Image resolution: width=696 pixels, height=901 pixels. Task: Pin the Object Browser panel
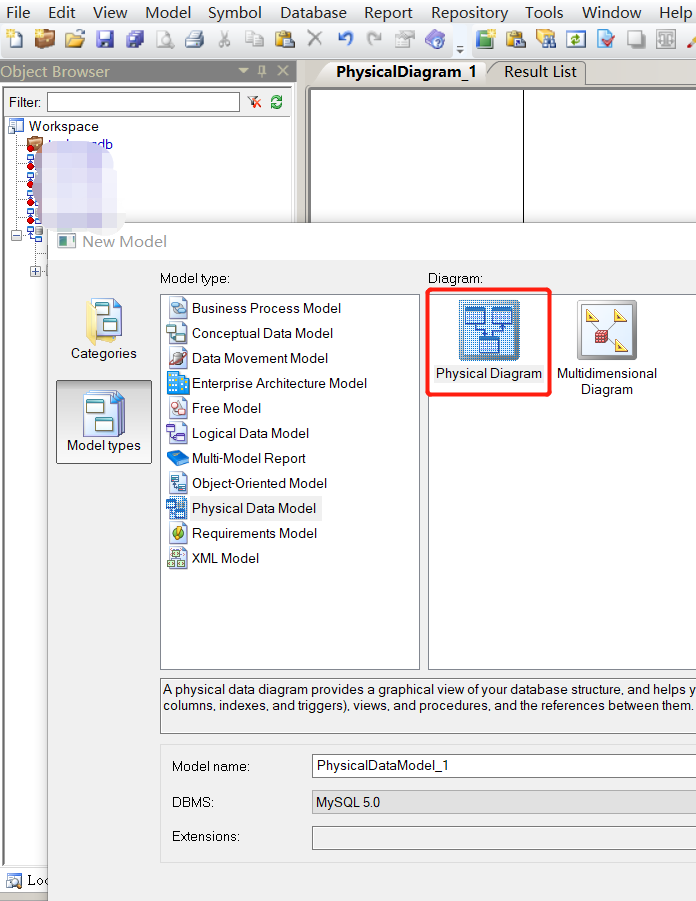pos(262,71)
